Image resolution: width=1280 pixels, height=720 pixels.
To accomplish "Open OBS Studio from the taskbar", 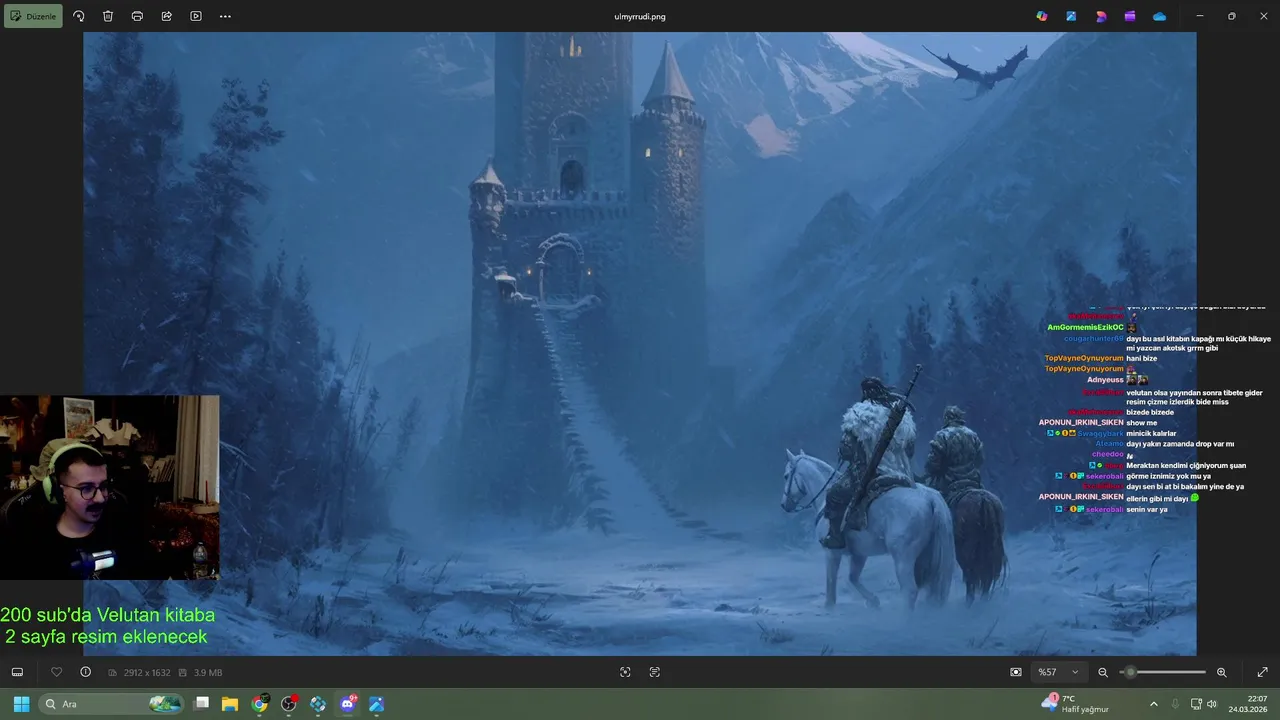I will [x=289, y=704].
